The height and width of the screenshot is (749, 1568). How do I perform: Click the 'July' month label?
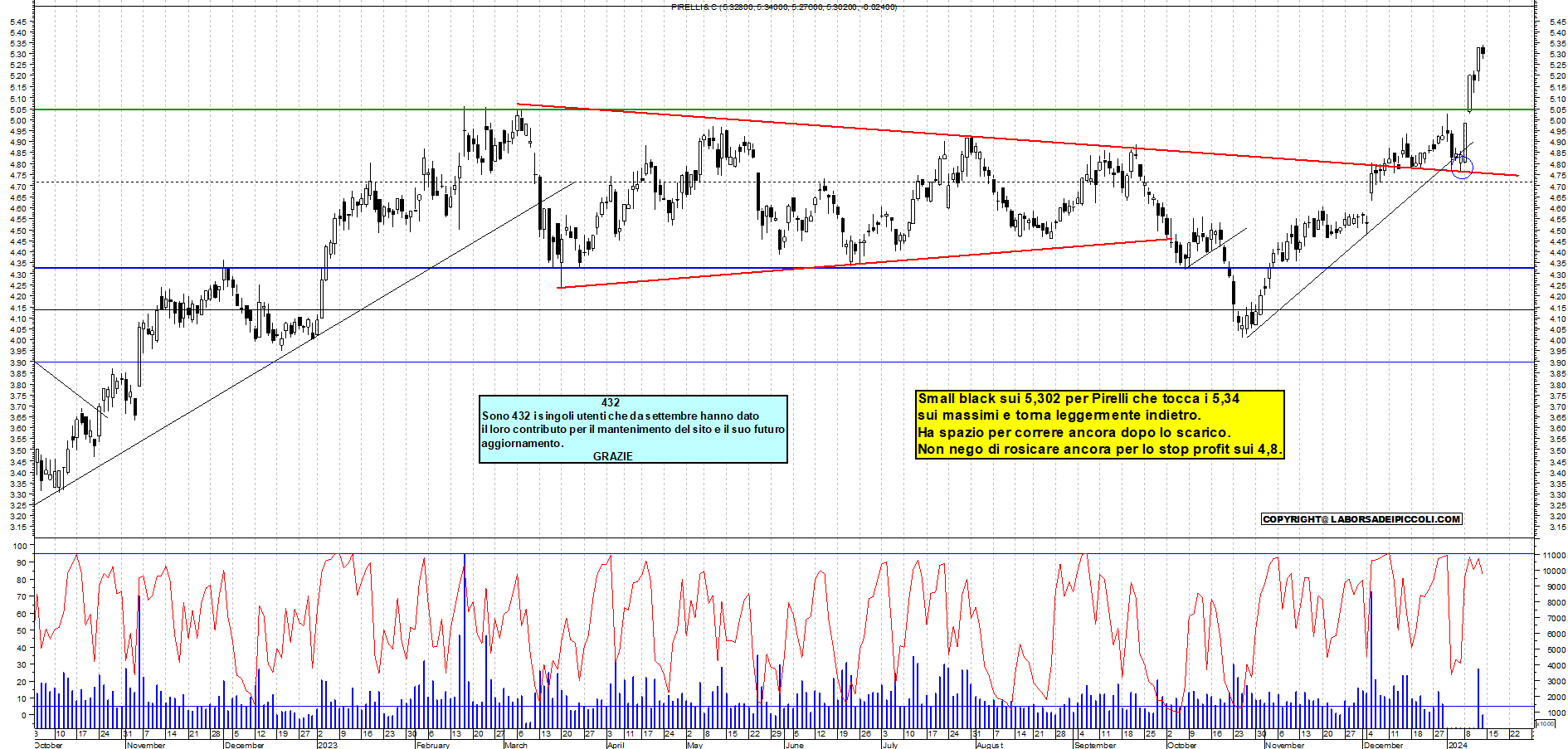[889, 745]
